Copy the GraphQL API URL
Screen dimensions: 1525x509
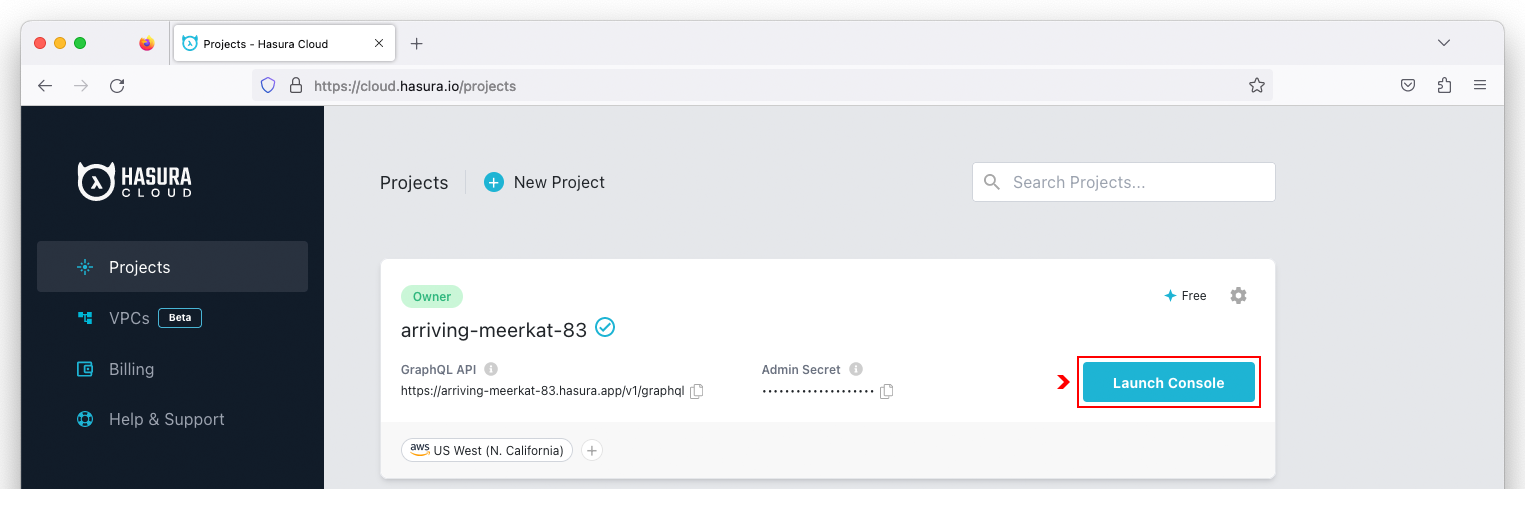pos(697,391)
